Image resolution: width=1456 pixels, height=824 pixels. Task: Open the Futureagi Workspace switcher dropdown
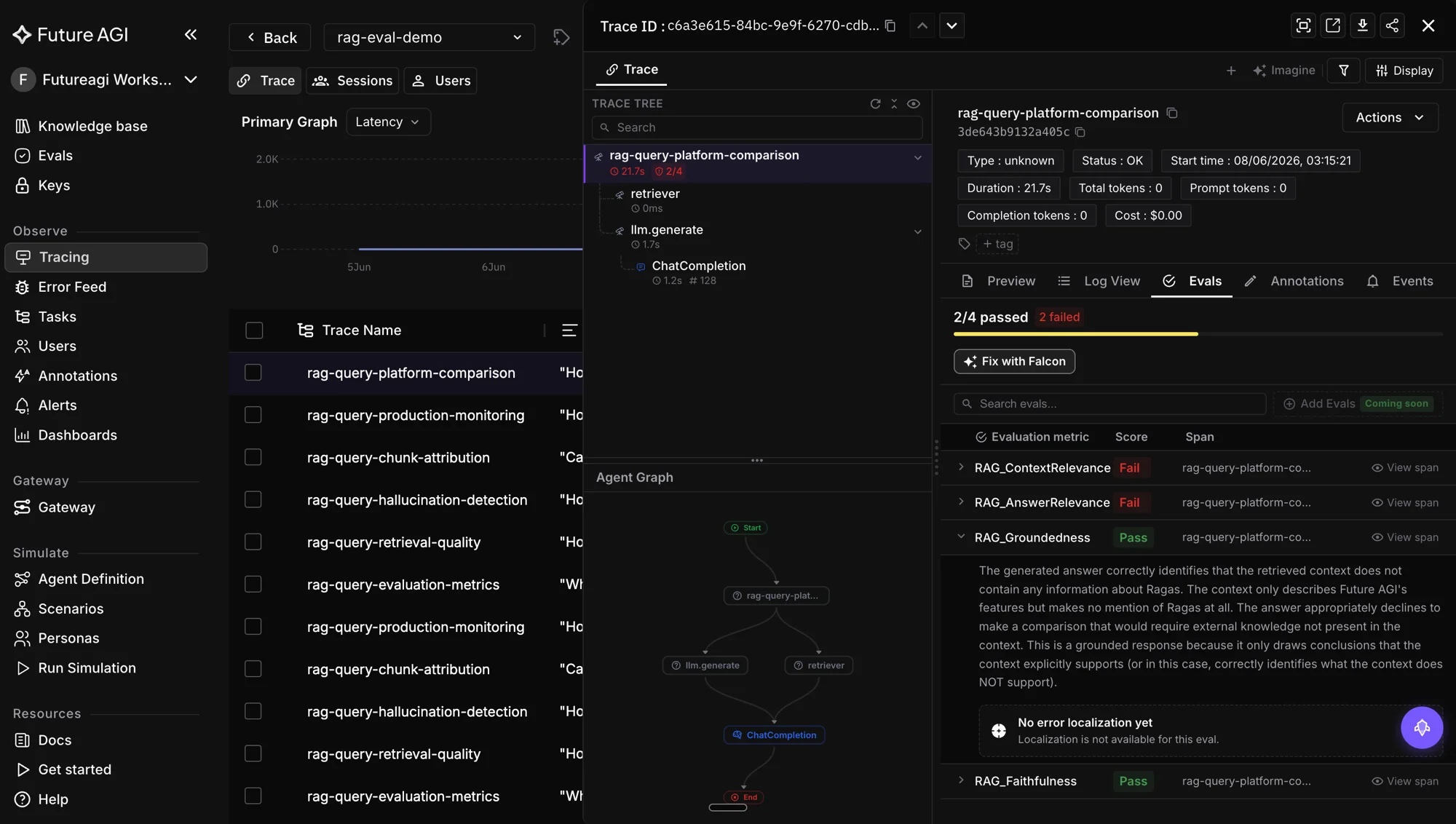(105, 79)
